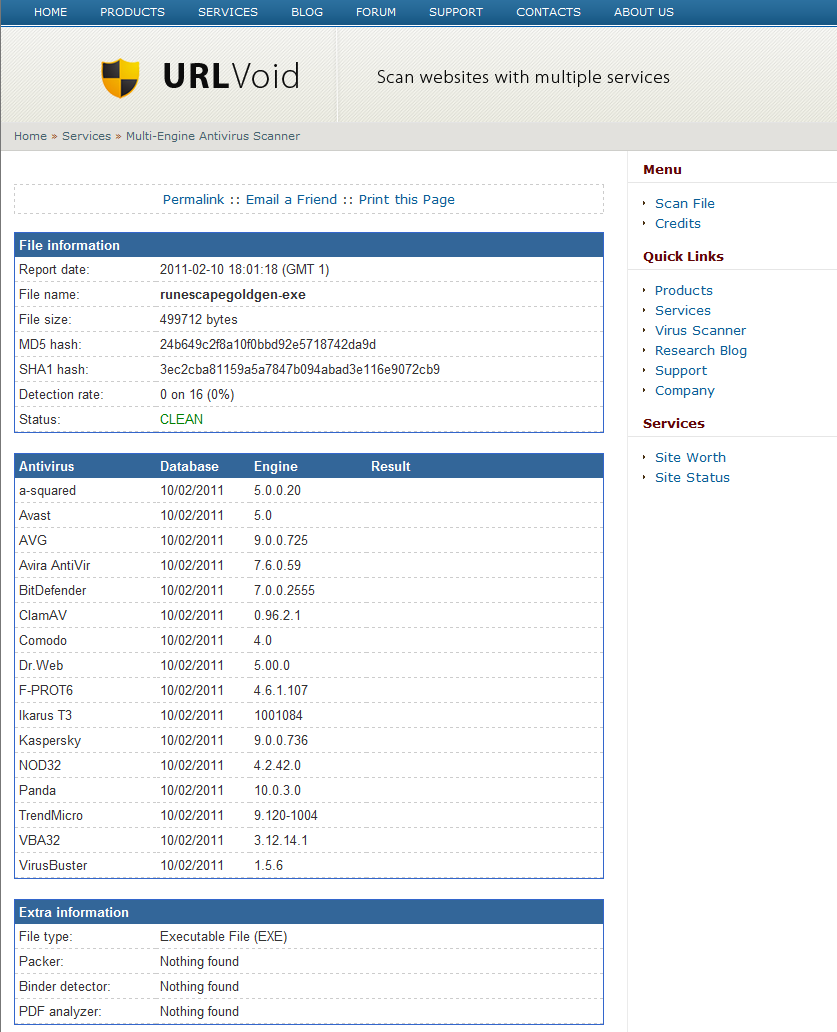This screenshot has width=837, height=1032.
Task: Select the SHA1 hash value
Action: (x=300, y=369)
